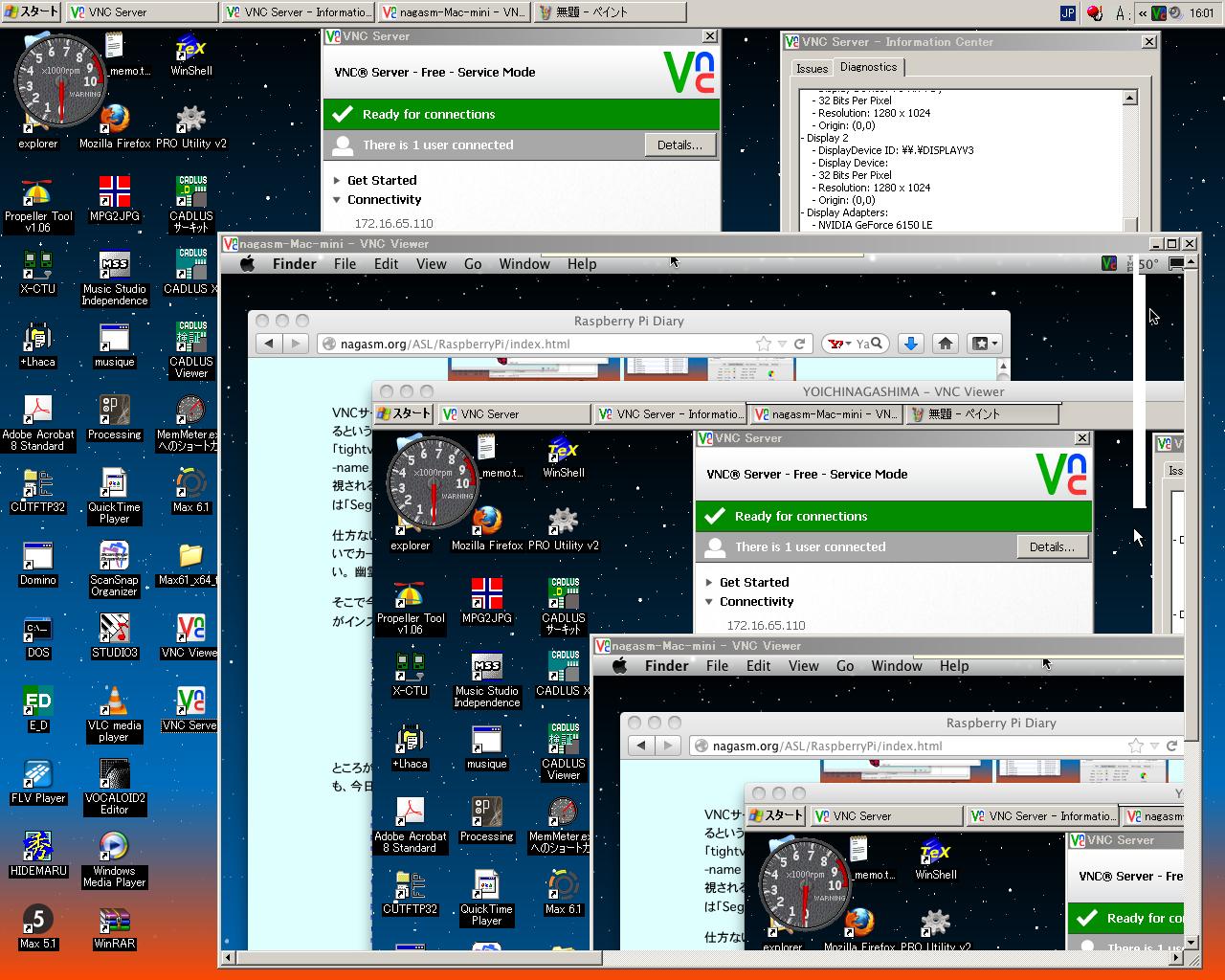Click the home icon in Firefox toolbar
The image size is (1225, 980).
tap(945, 344)
